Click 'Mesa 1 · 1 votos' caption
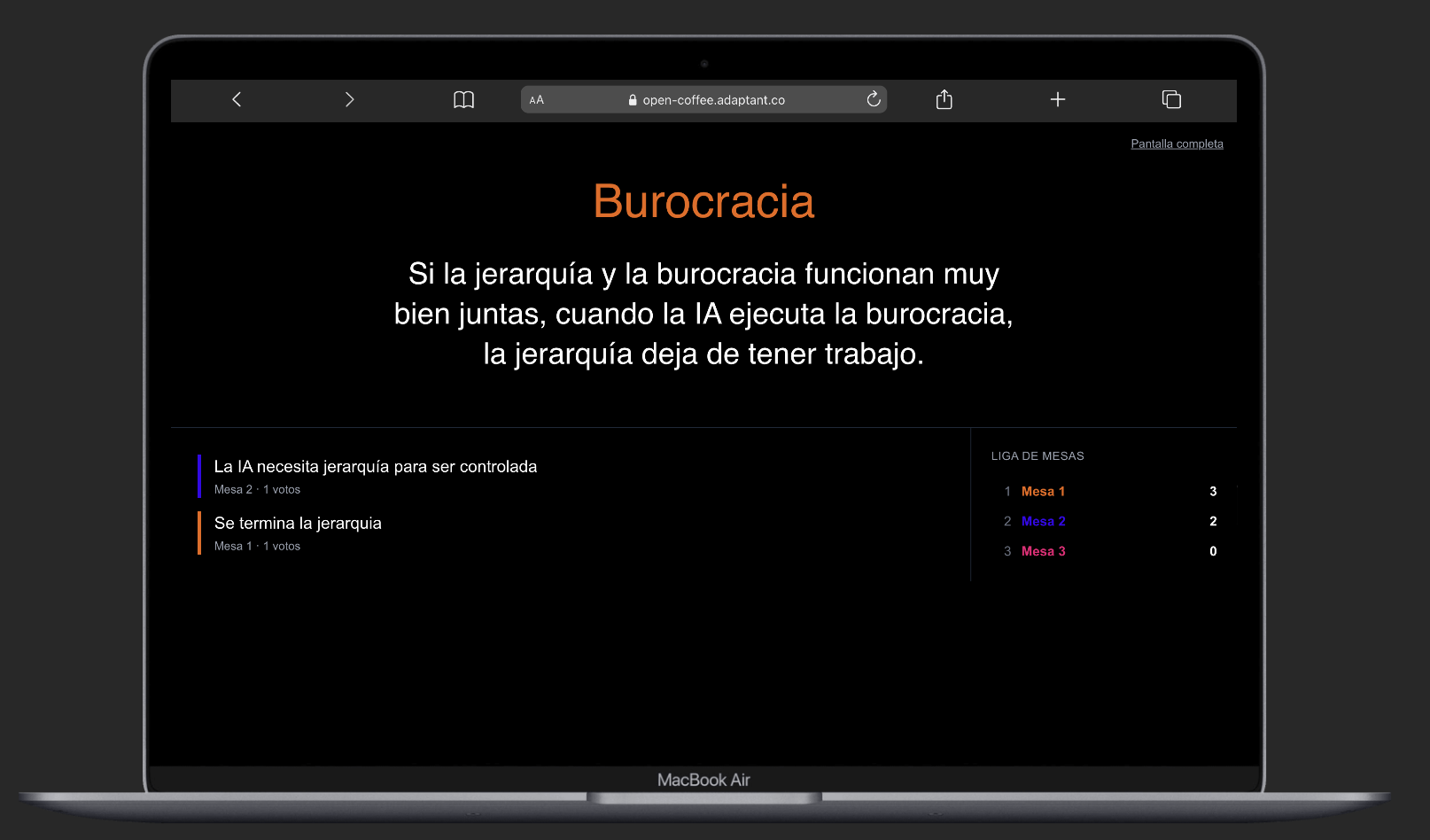The width and height of the screenshot is (1430, 840). [257, 546]
